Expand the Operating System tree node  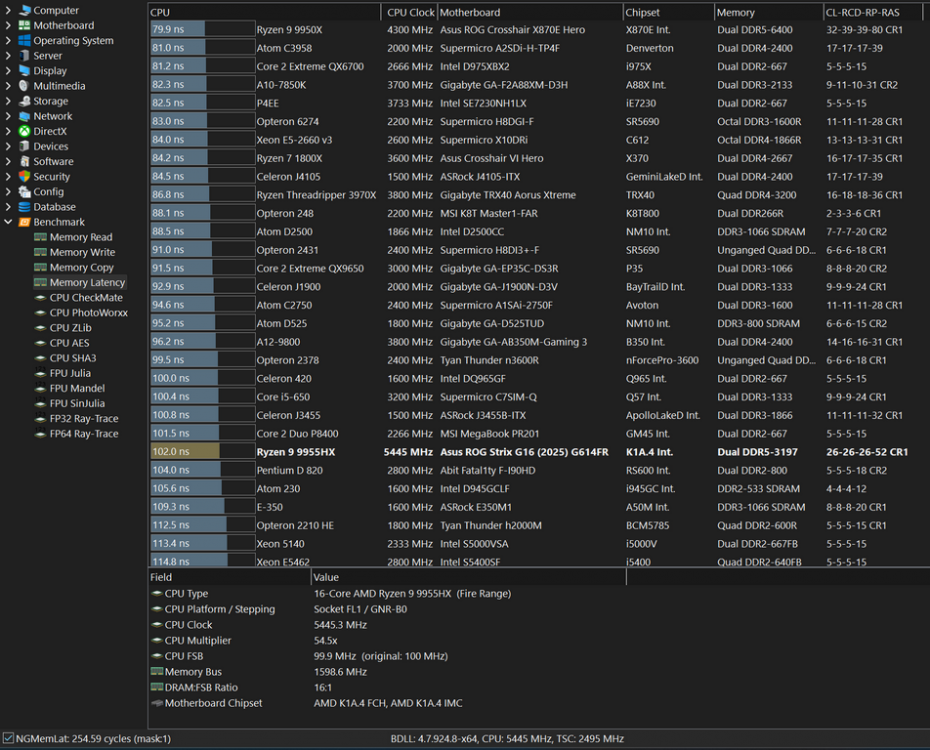tap(9, 41)
